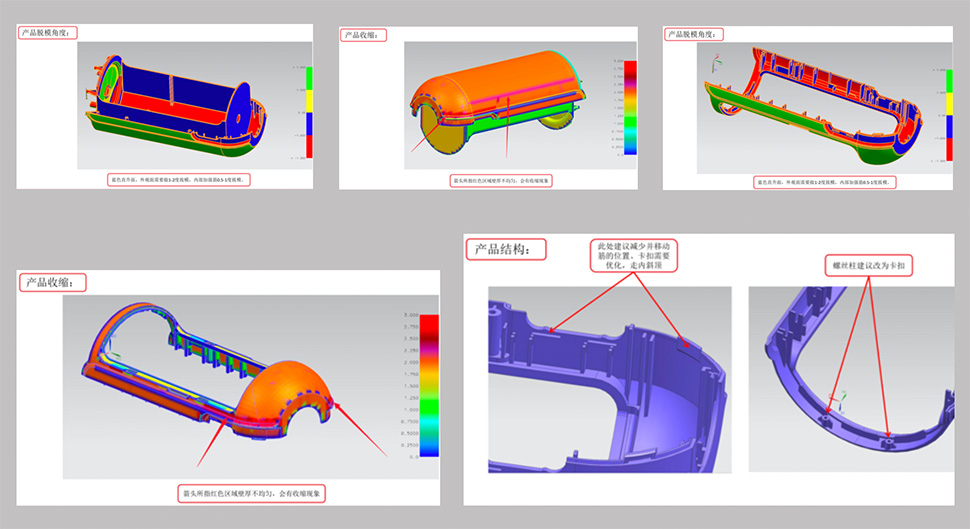970x529 pixels.
Task: Click the color scale beside the orange domed cover
Action: (x=616, y=106)
